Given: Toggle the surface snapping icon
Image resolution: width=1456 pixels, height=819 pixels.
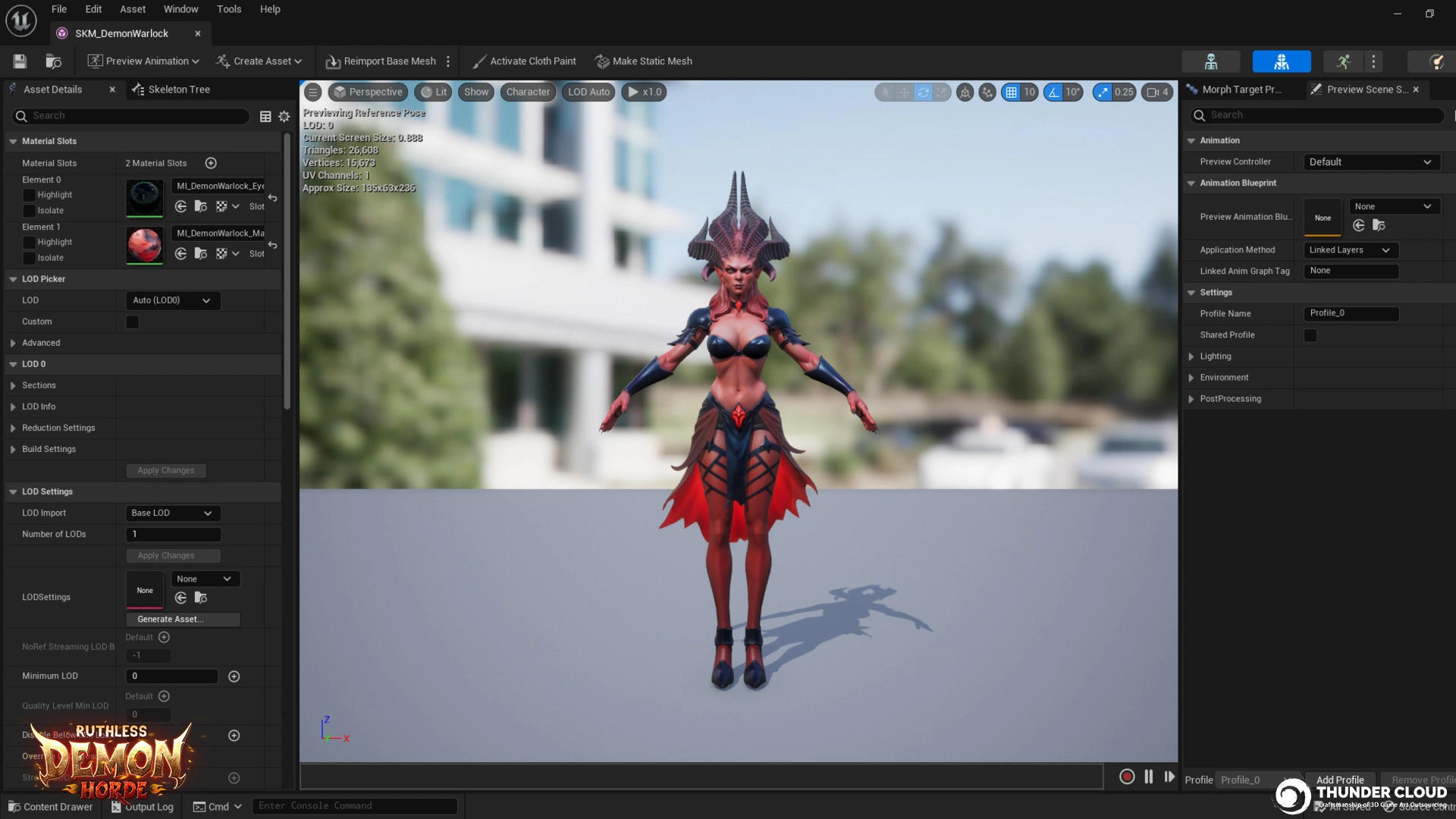Looking at the screenshot, I should coord(987,93).
